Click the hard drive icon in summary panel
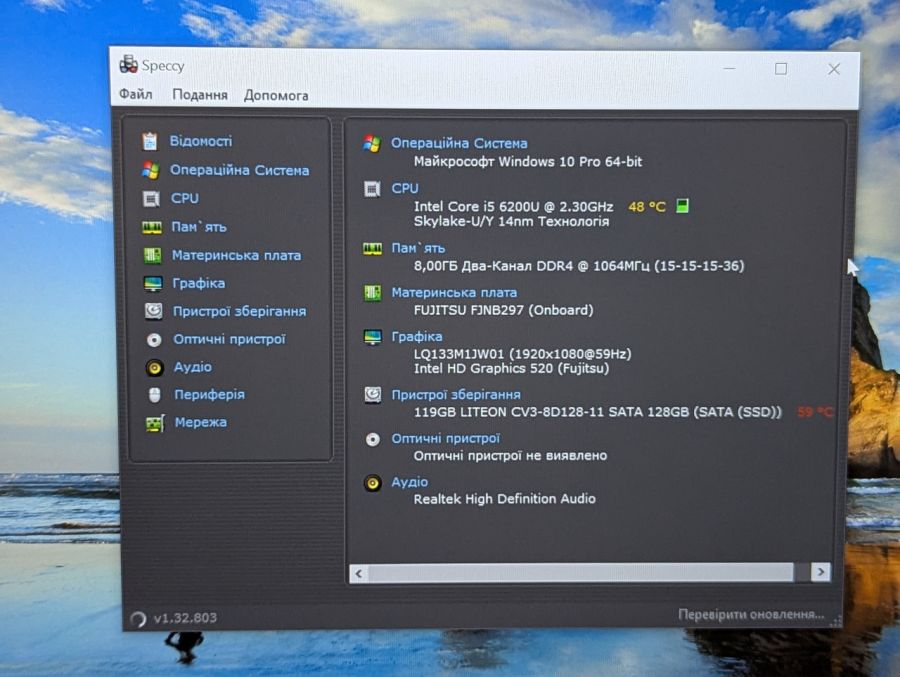Viewport: 900px width, 677px height. 373,394
